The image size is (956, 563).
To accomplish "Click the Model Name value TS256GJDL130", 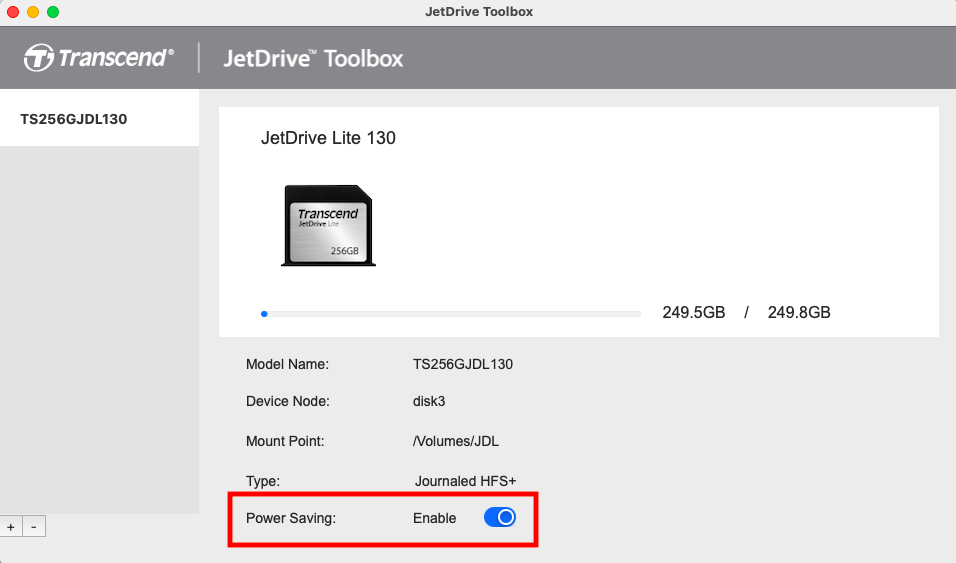I will tap(463, 364).
